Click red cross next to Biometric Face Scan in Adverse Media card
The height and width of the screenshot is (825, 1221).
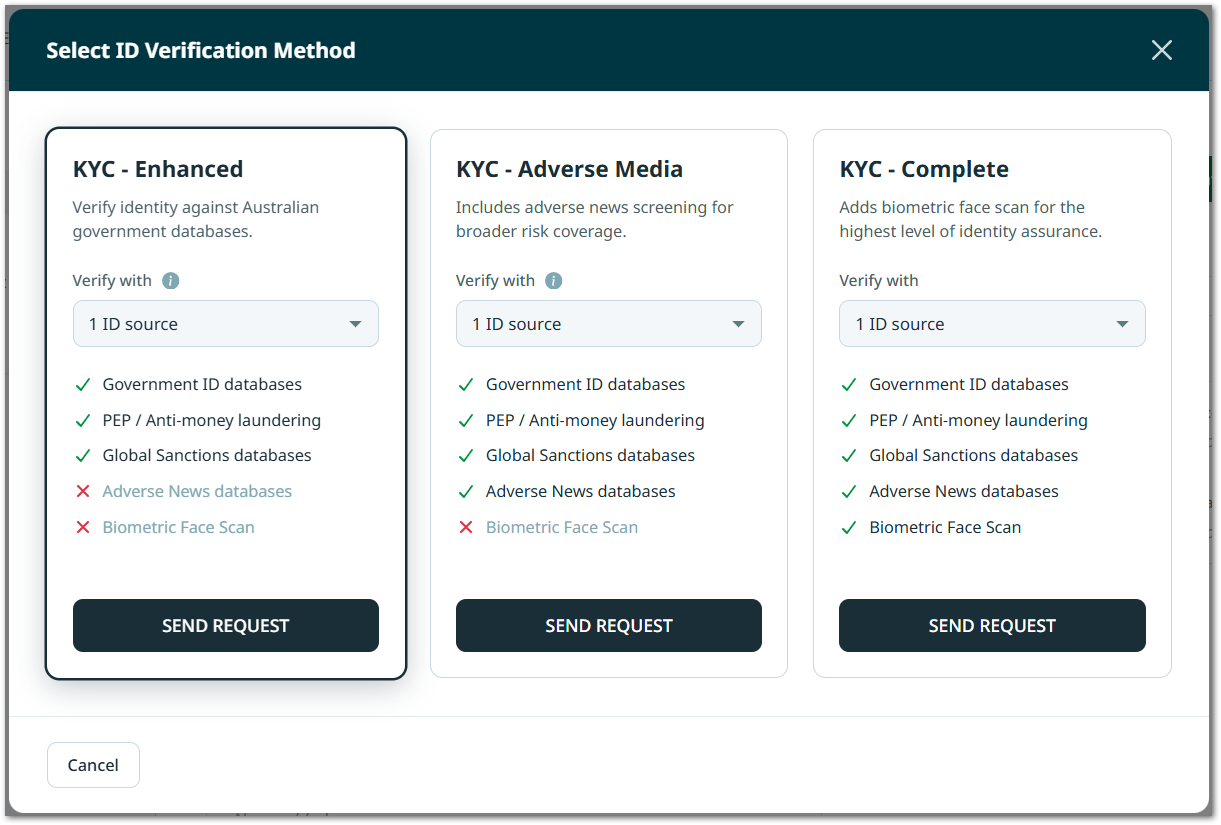pyautogui.click(x=466, y=527)
